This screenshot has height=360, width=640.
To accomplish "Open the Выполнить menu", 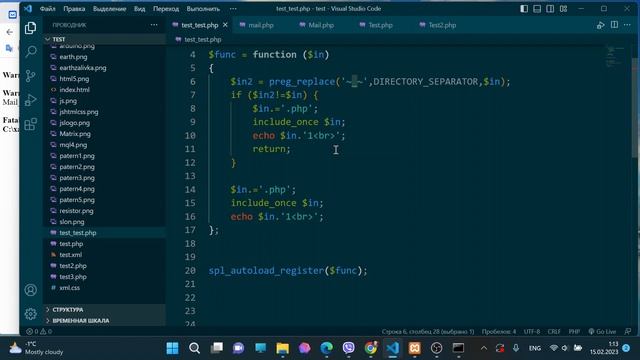I will click(x=203, y=9).
